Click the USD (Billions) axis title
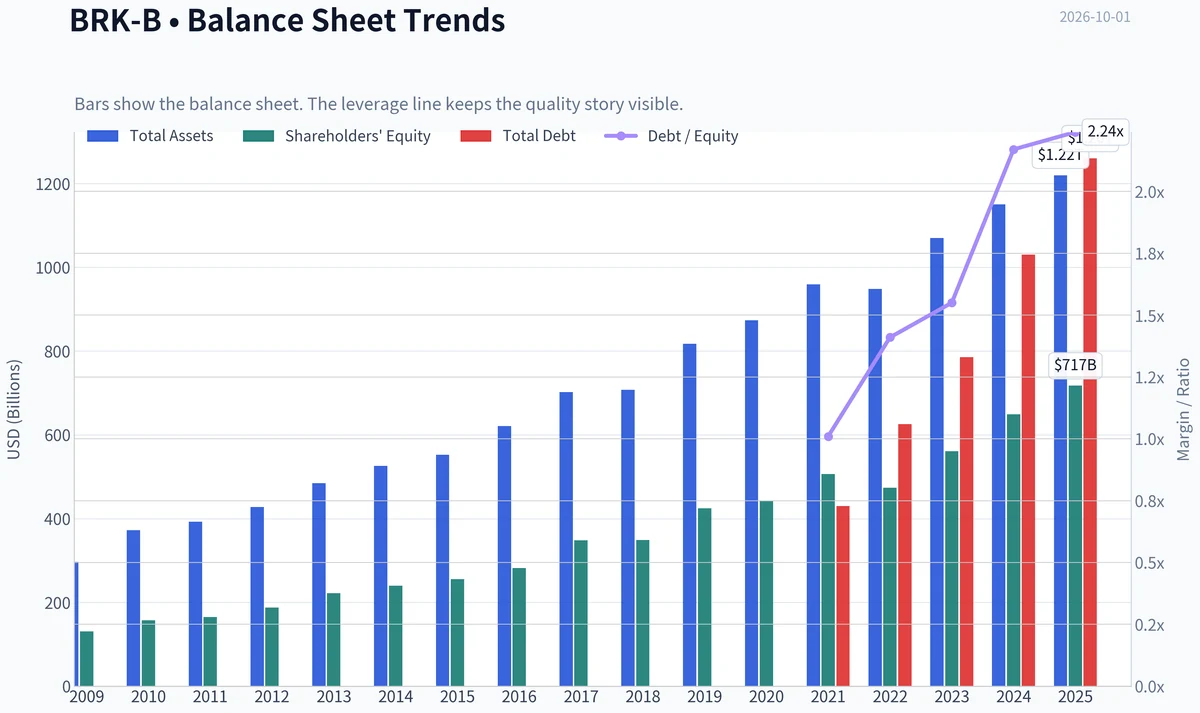1200x713 pixels. tap(14, 409)
